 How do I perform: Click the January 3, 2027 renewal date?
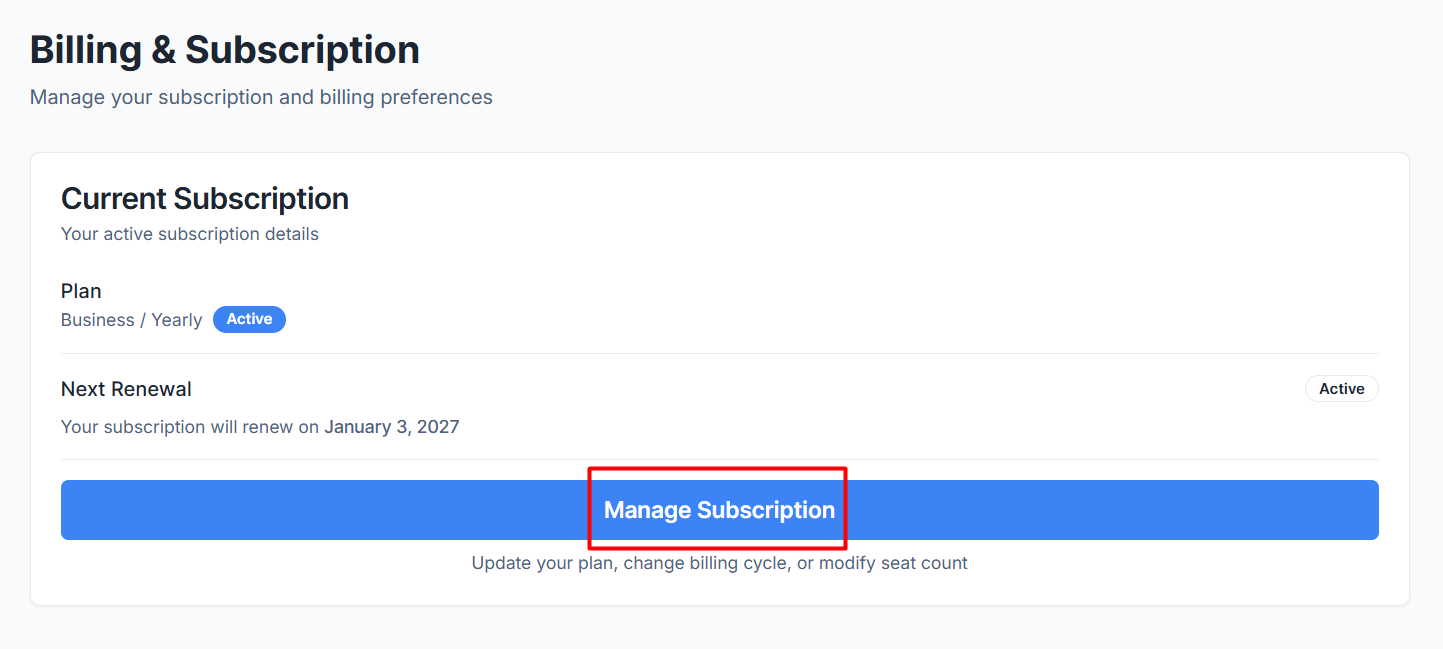point(392,427)
